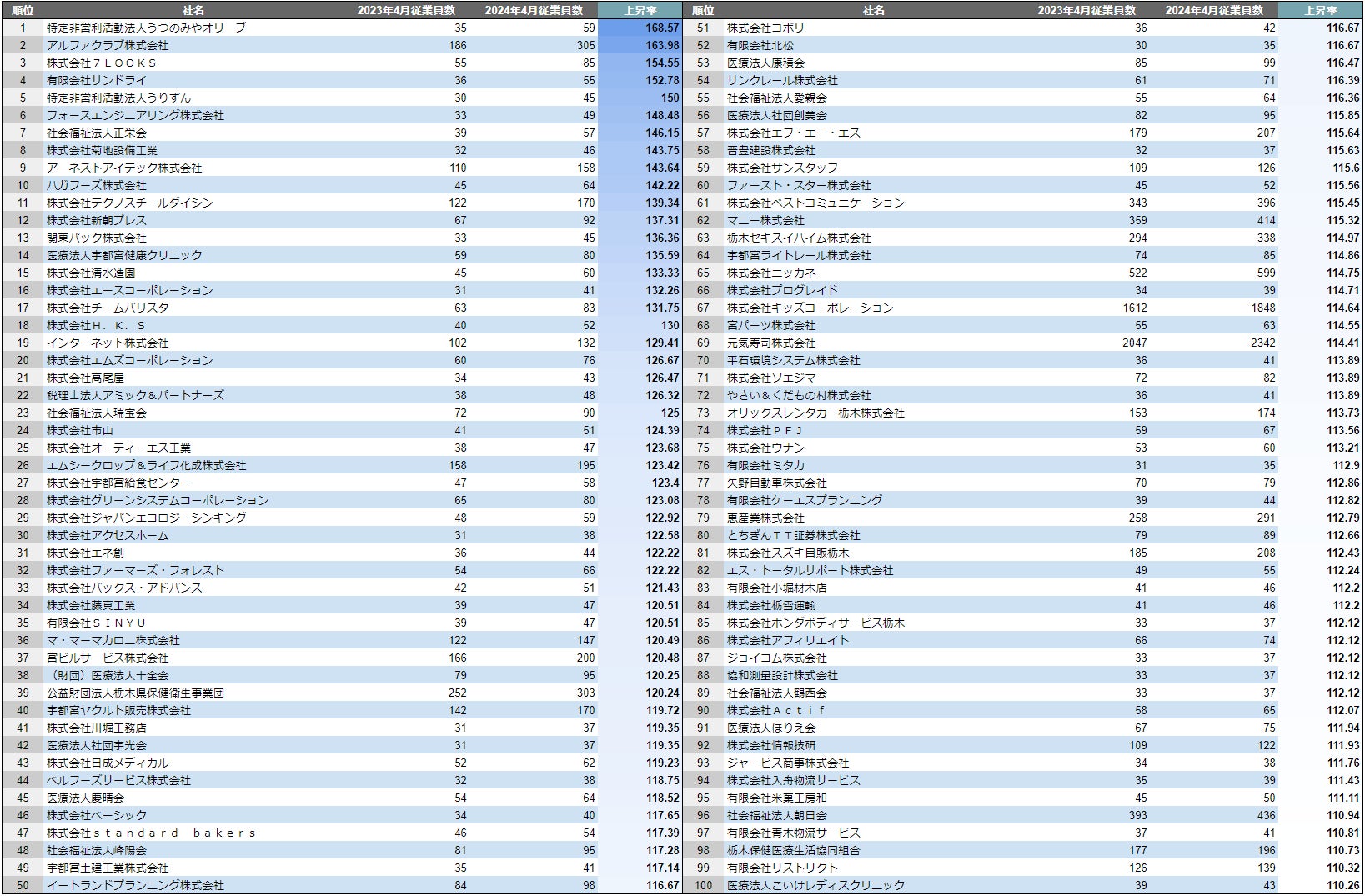Image resolution: width=1365 pixels, height=896 pixels.
Task: Click on 株式会社スズキ自販栃木
Action: click(x=788, y=553)
